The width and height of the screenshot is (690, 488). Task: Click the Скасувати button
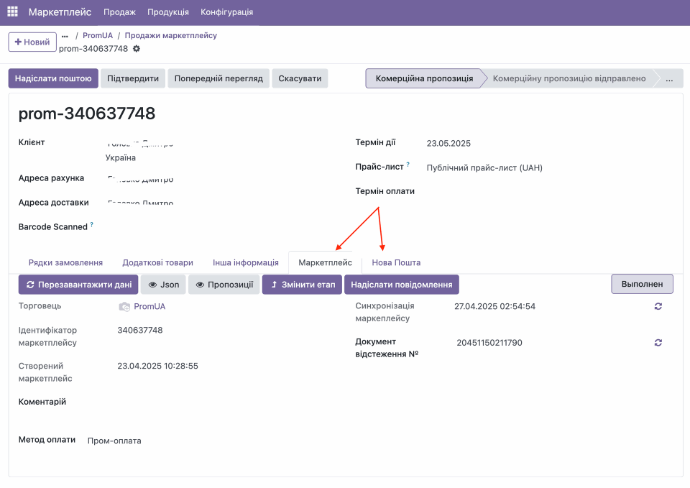(x=300, y=79)
